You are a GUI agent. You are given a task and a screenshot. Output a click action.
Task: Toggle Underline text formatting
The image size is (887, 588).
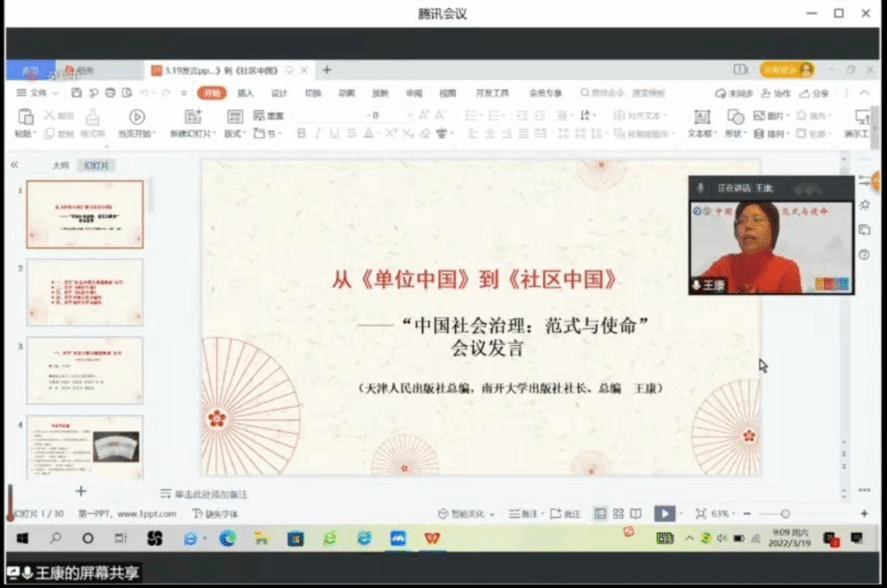335,133
